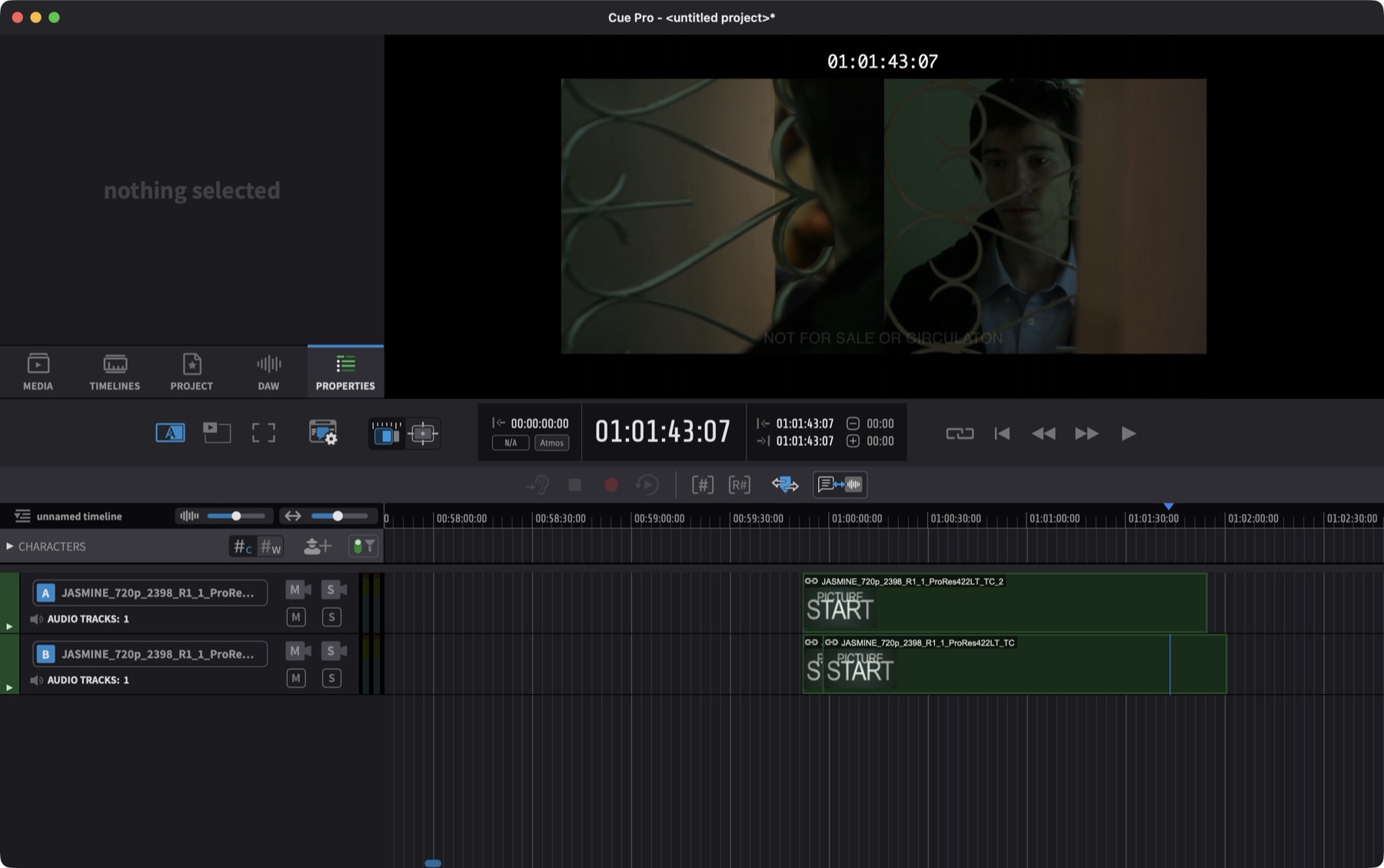Mute audio on track B
Screen dimensions: 1384x868
[296, 678]
